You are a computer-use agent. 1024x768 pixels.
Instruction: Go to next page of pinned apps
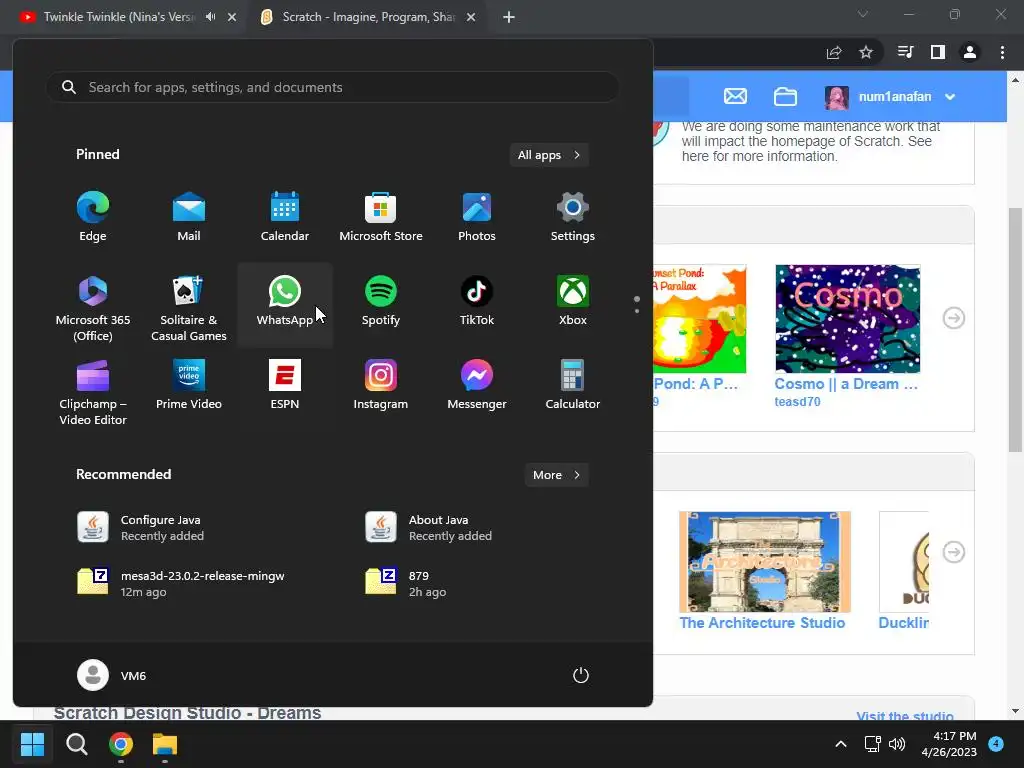pos(637,311)
